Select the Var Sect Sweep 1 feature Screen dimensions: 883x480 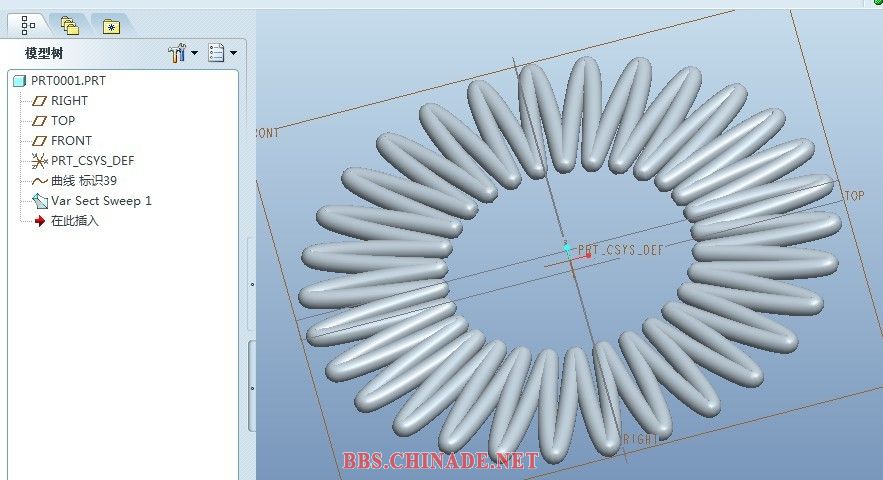[100, 201]
